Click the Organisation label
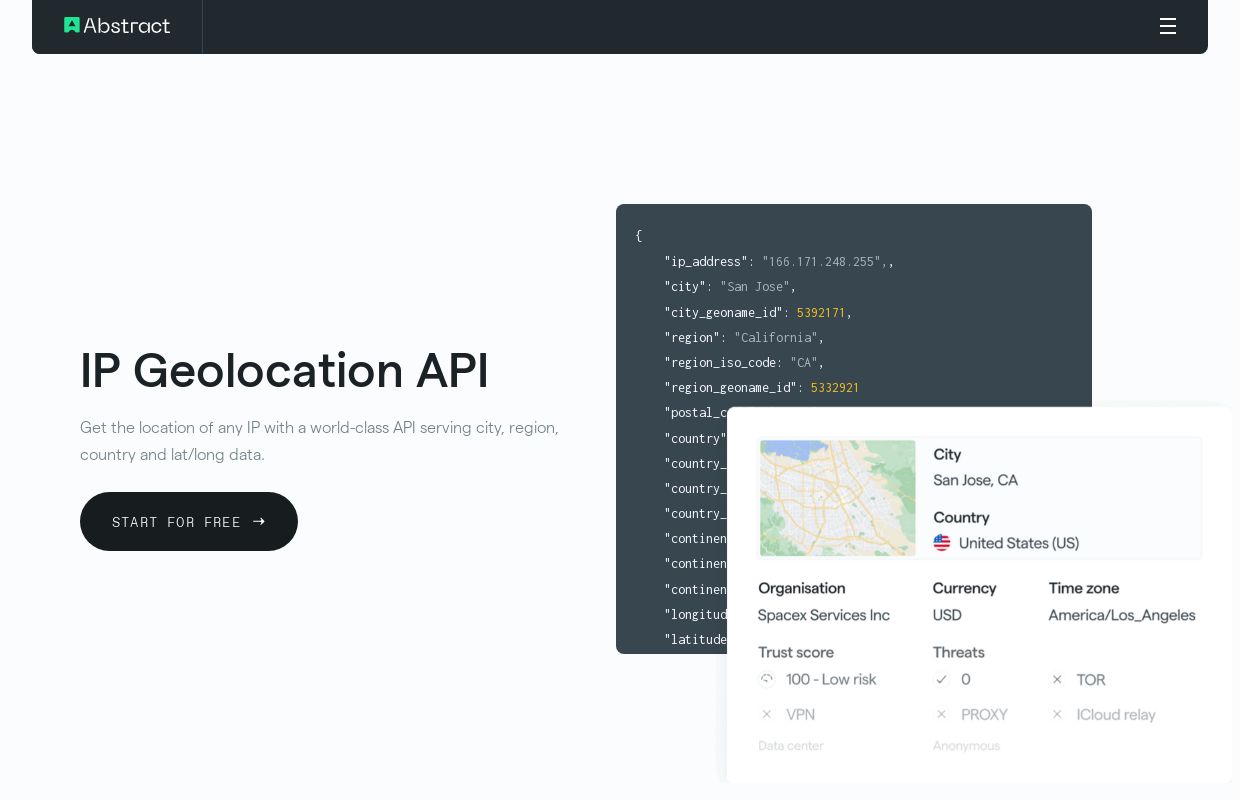The image size is (1240, 800). click(x=802, y=588)
